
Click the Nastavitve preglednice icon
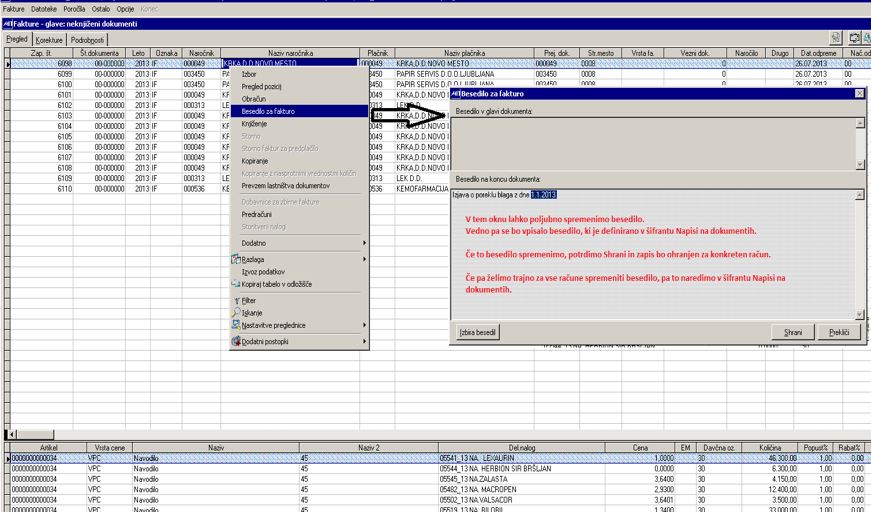(236, 325)
